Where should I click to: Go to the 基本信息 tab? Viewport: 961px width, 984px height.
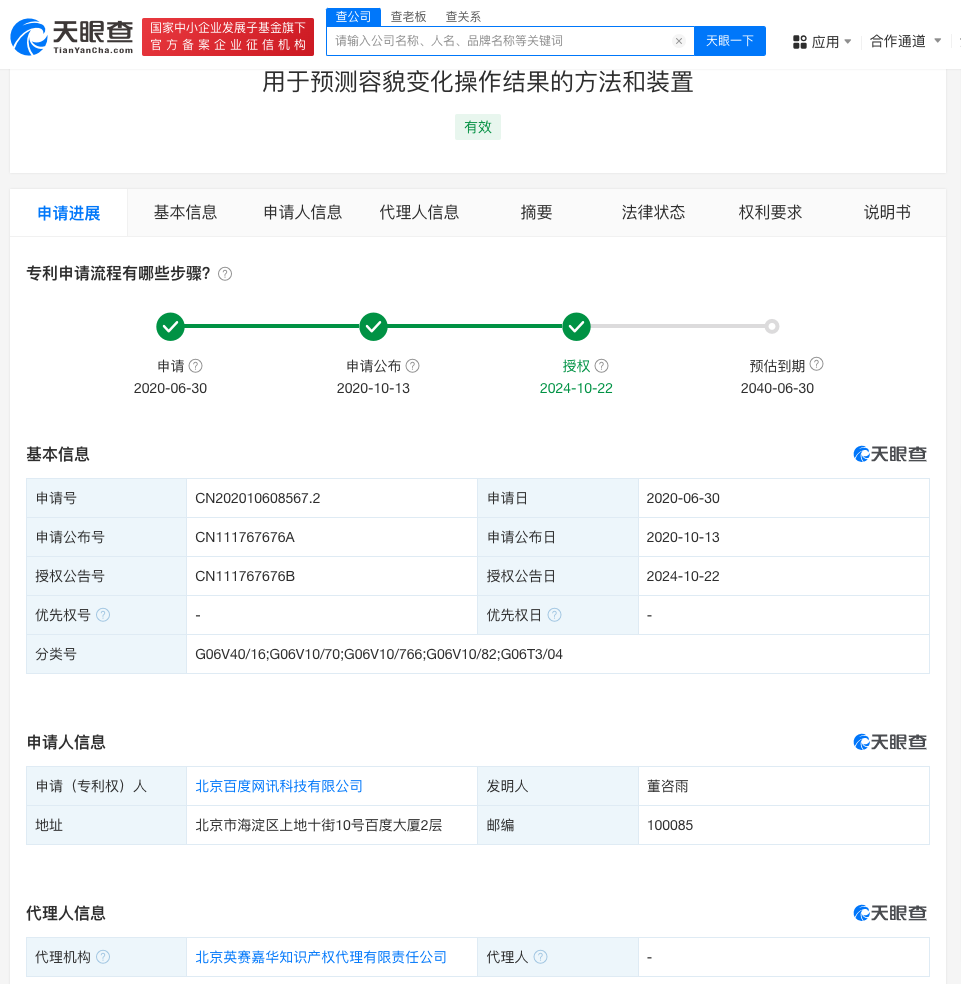coord(185,212)
